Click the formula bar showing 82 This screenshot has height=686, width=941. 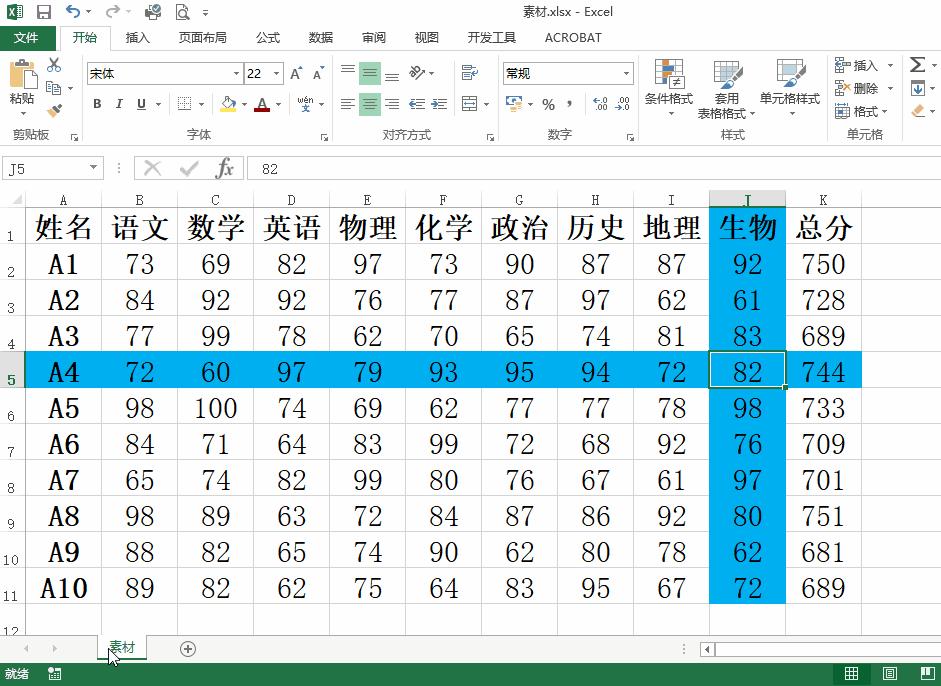click(x=594, y=169)
